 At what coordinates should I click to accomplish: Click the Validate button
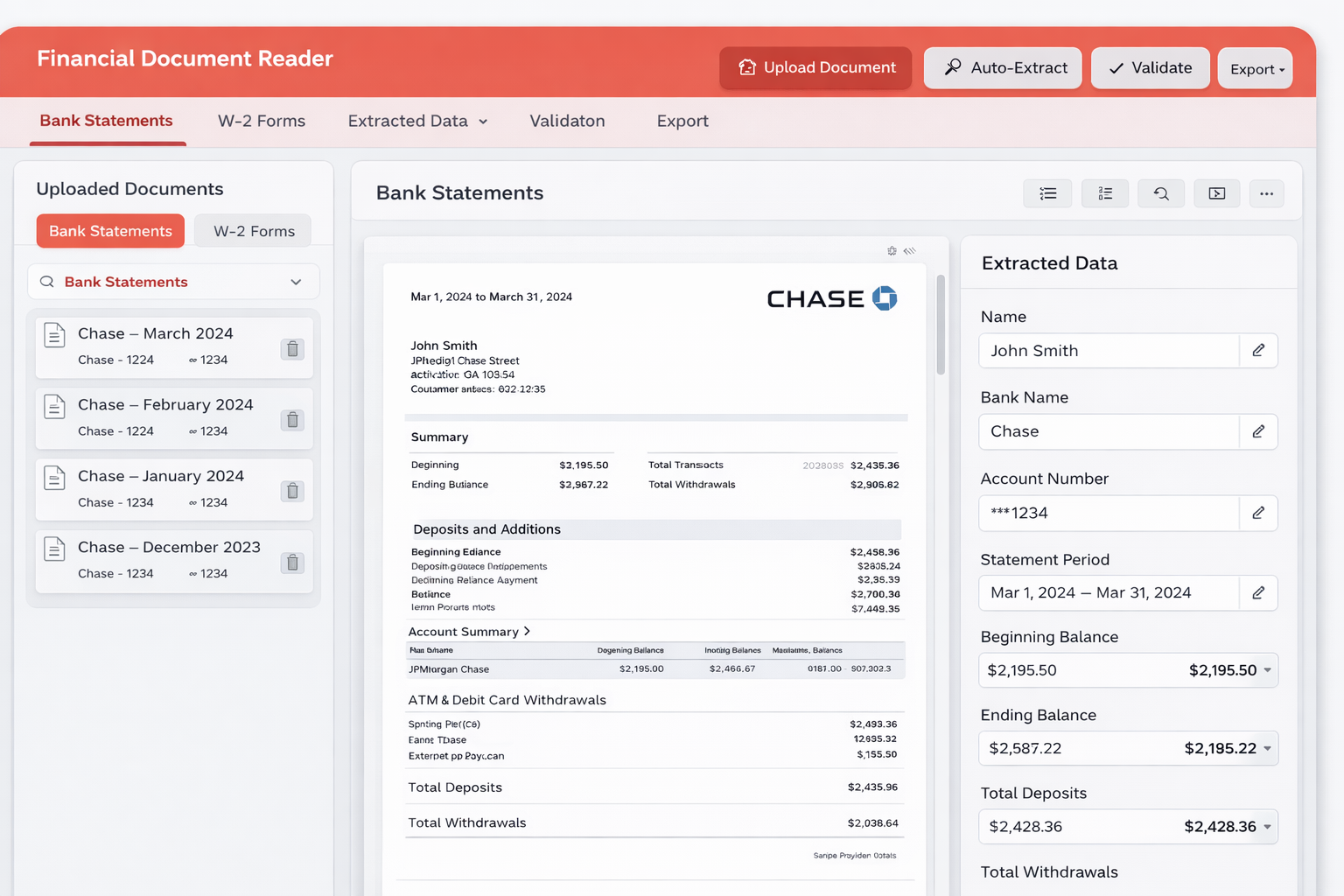1151,68
